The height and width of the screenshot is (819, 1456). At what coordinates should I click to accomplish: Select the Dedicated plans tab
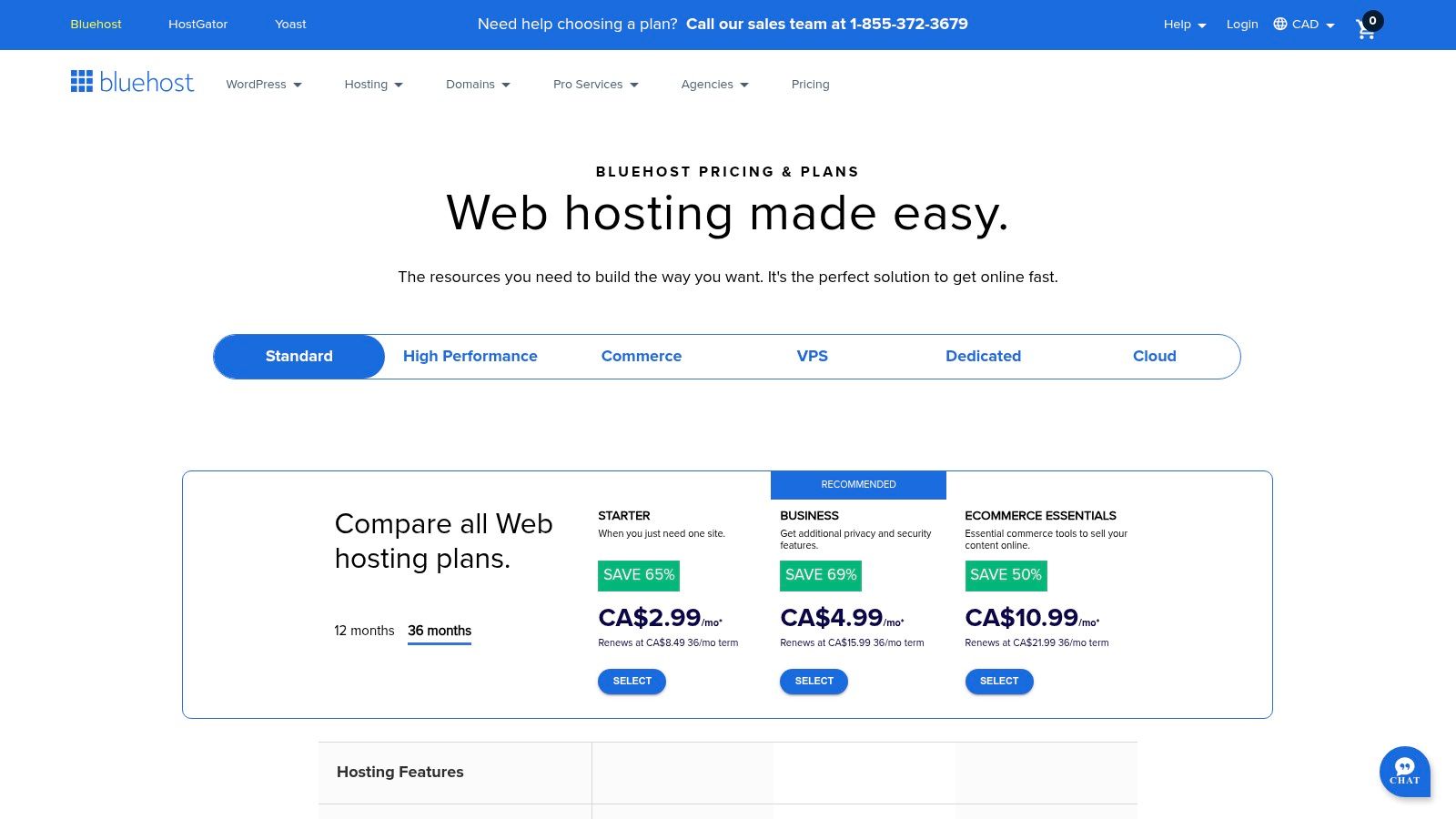coord(983,356)
